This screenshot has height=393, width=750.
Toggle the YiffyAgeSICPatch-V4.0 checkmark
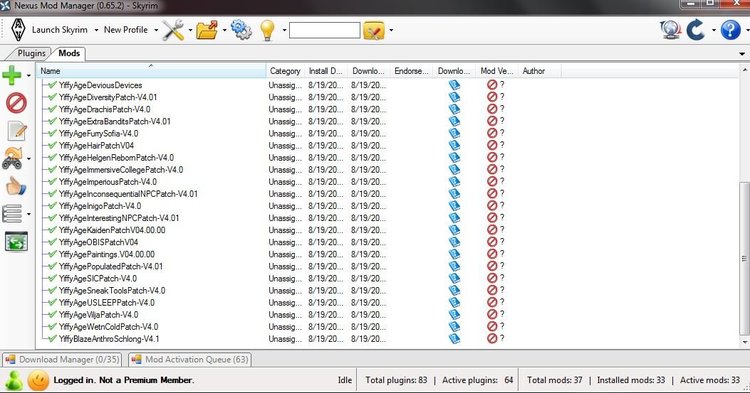pos(53,278)
